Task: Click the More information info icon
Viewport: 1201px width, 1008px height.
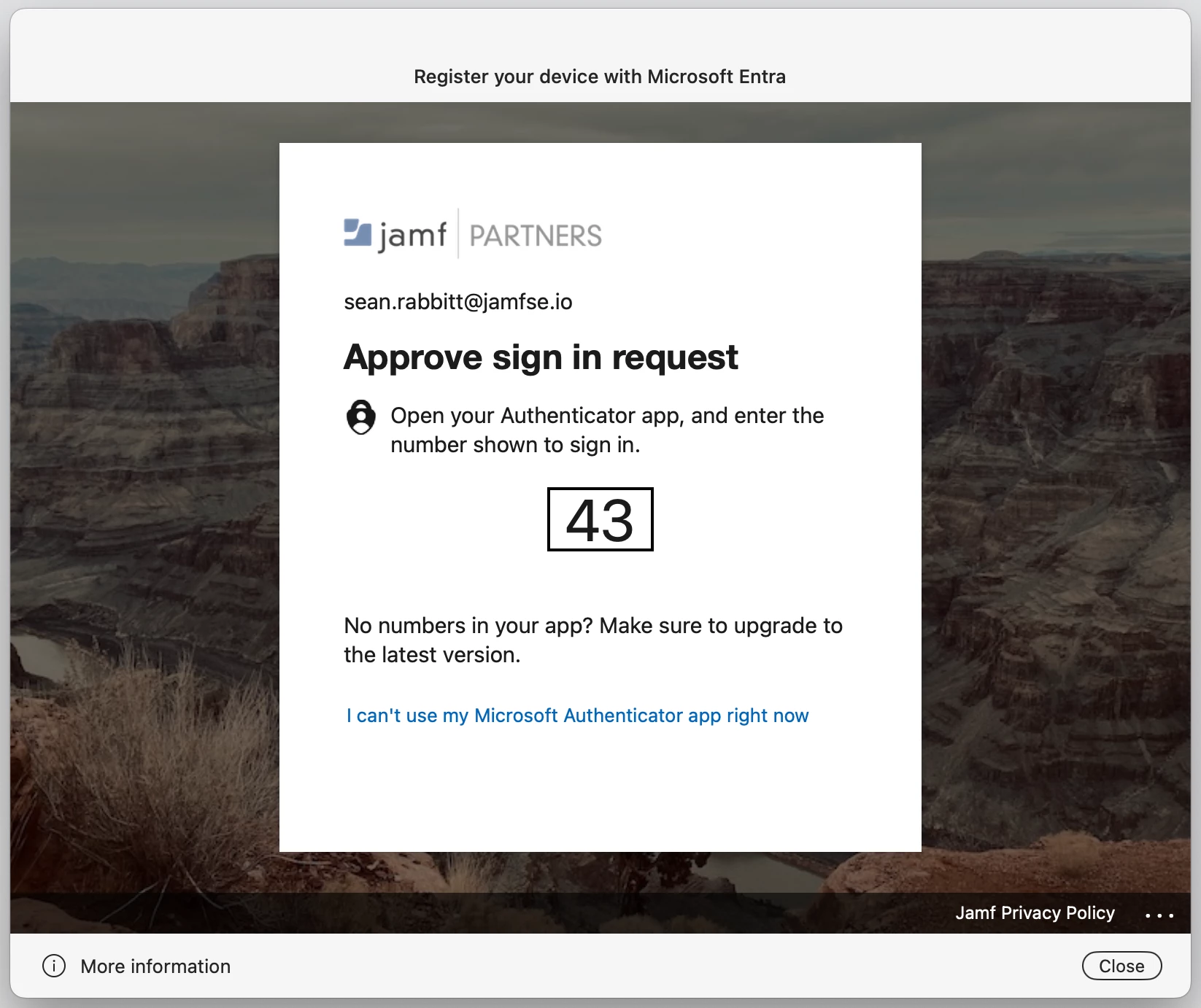Action: click(x=54, y=966)
